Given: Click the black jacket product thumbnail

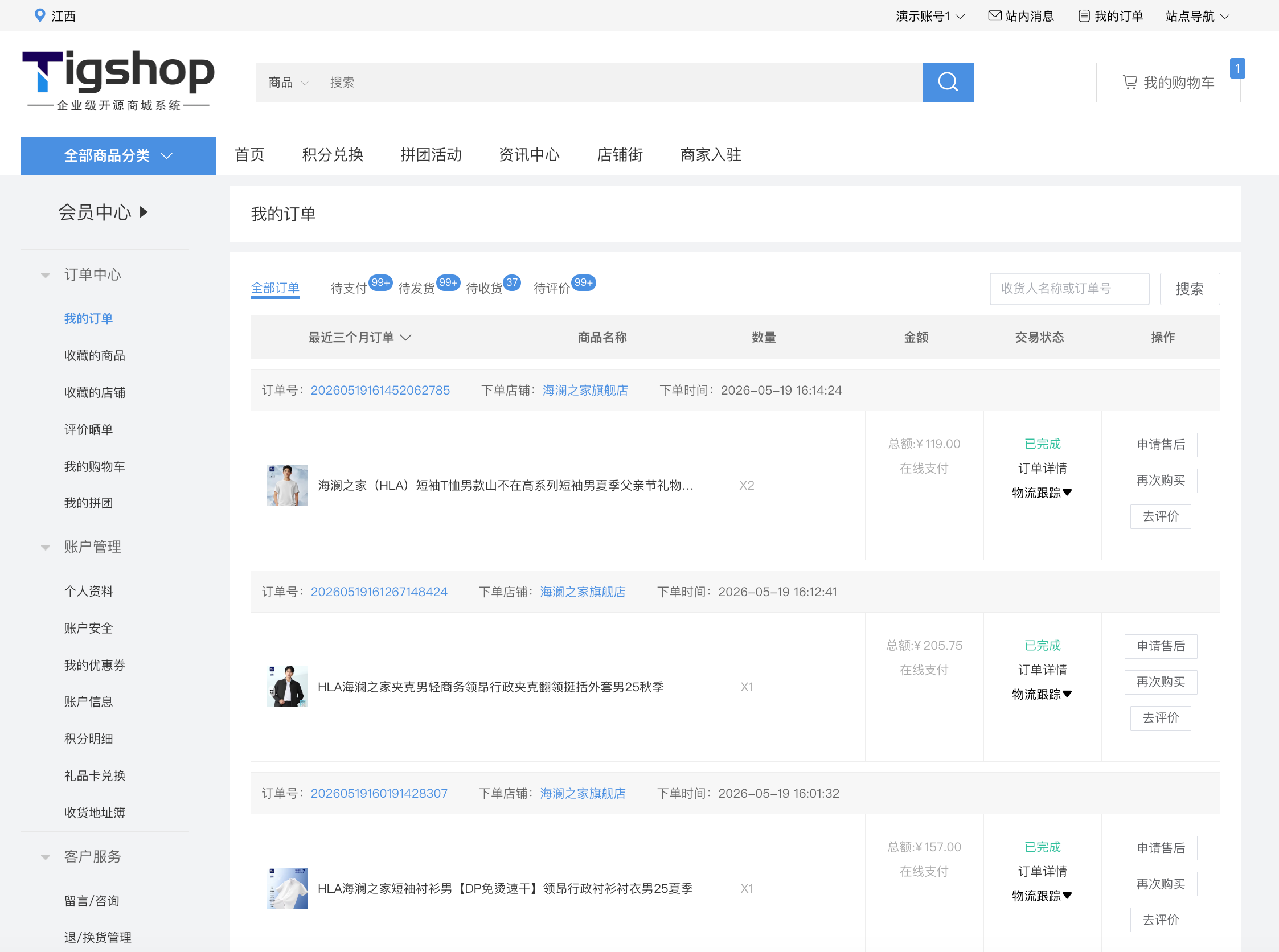Looking at the screenshot, I should (287, 687).
